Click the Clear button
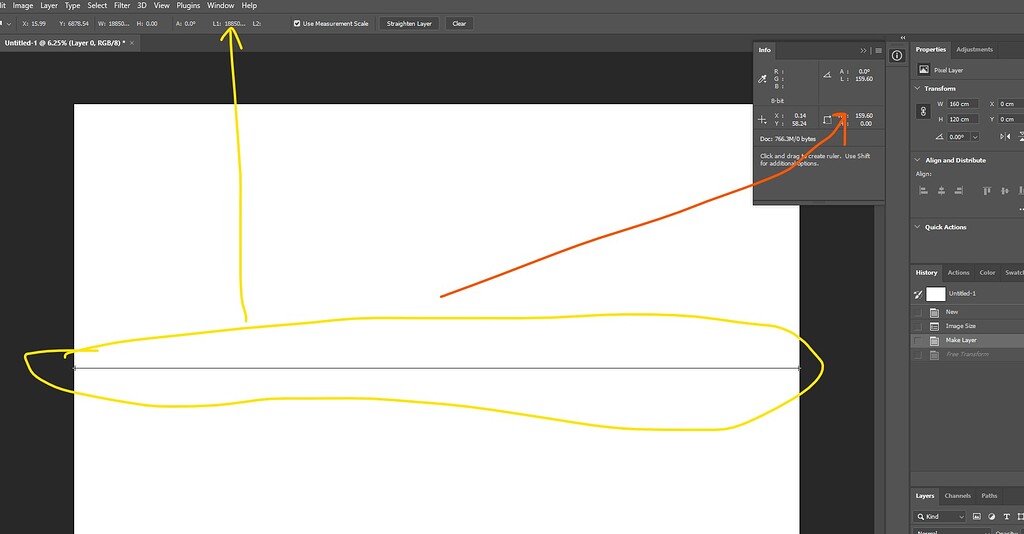1024x534 pixels. 459,24
